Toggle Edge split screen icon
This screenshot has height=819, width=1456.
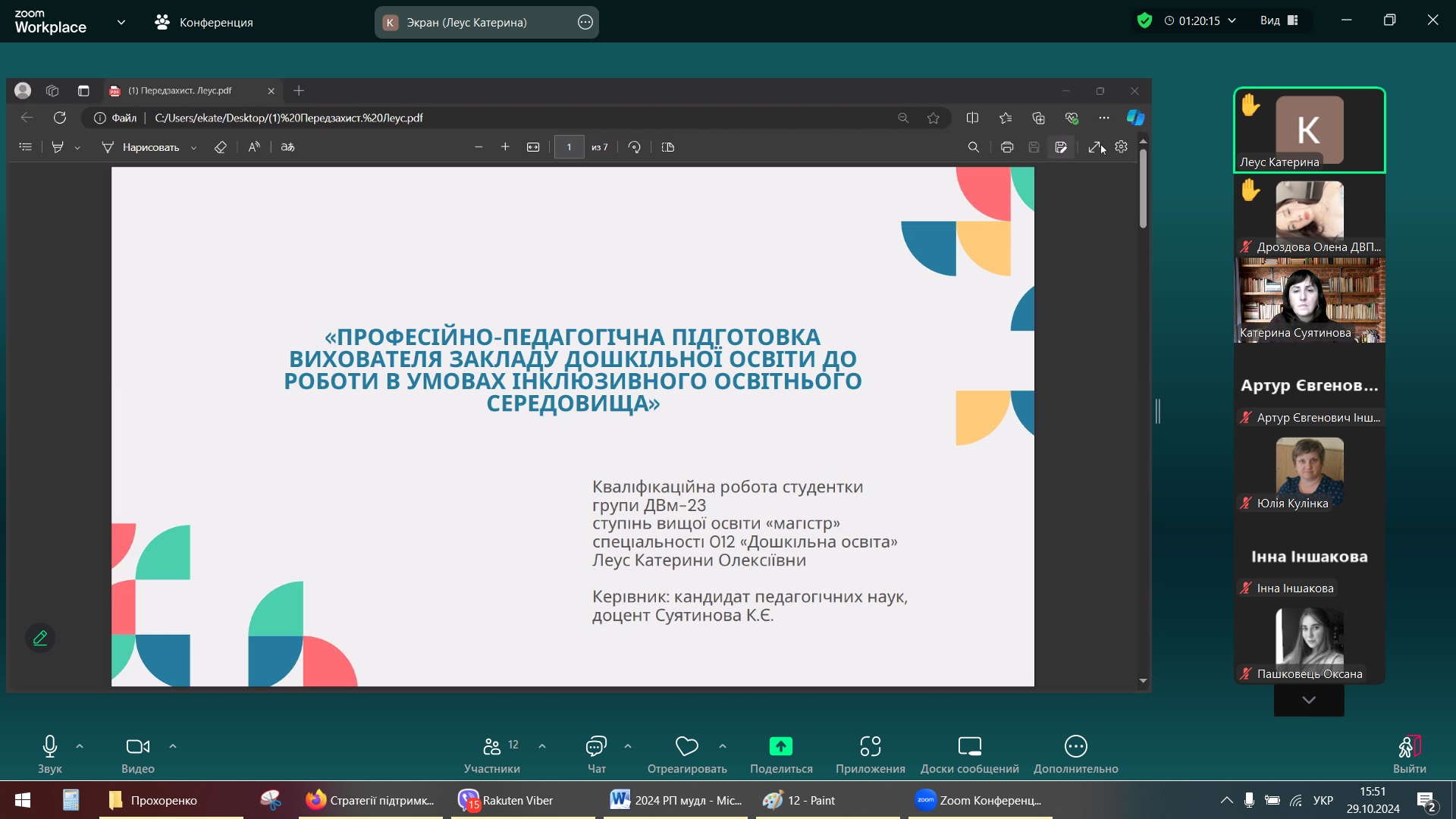[x=972, y=118]
